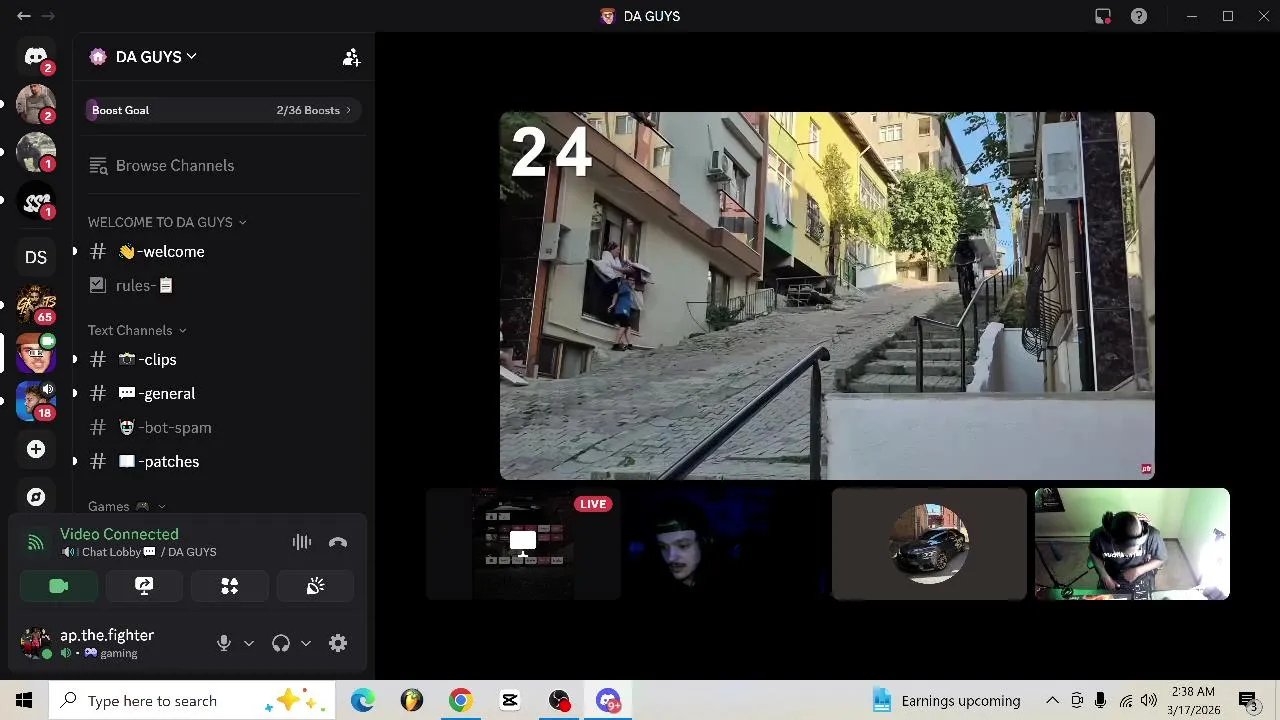
Task: Open activities launcher icon
Action: [x=230, y=586]
